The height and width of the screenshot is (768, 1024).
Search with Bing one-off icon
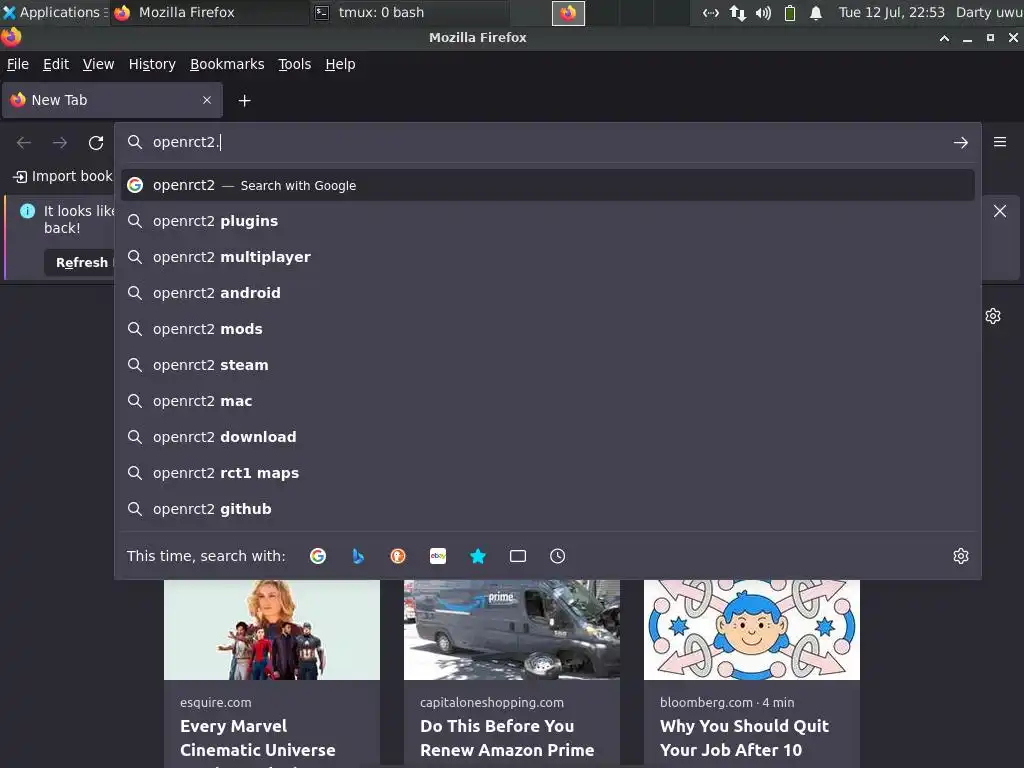pos(358,556)
